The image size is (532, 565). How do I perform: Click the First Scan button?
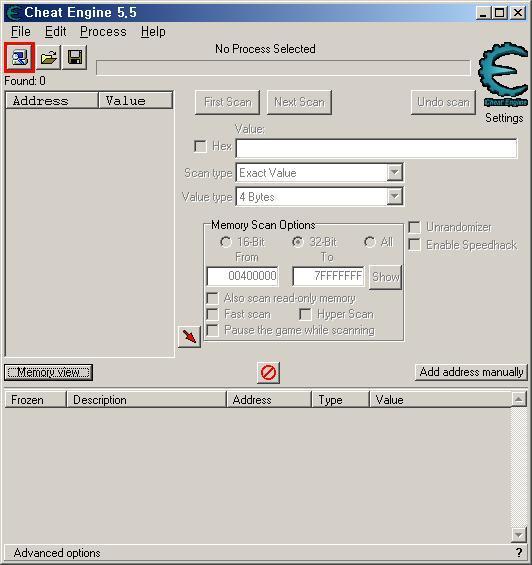(x=227, y=102)
